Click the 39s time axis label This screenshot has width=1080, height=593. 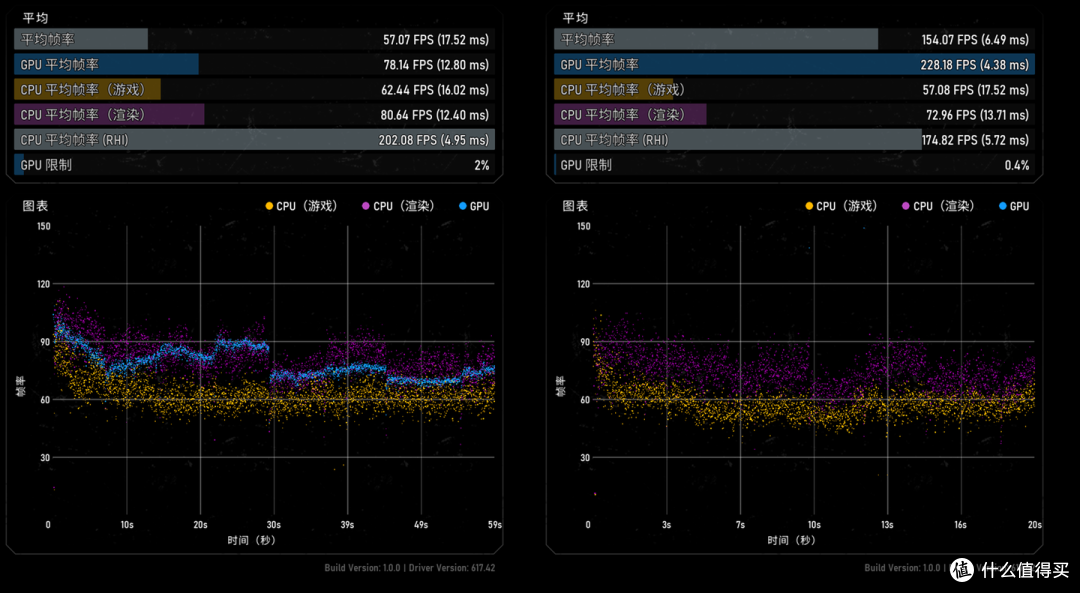click(347, 525)
